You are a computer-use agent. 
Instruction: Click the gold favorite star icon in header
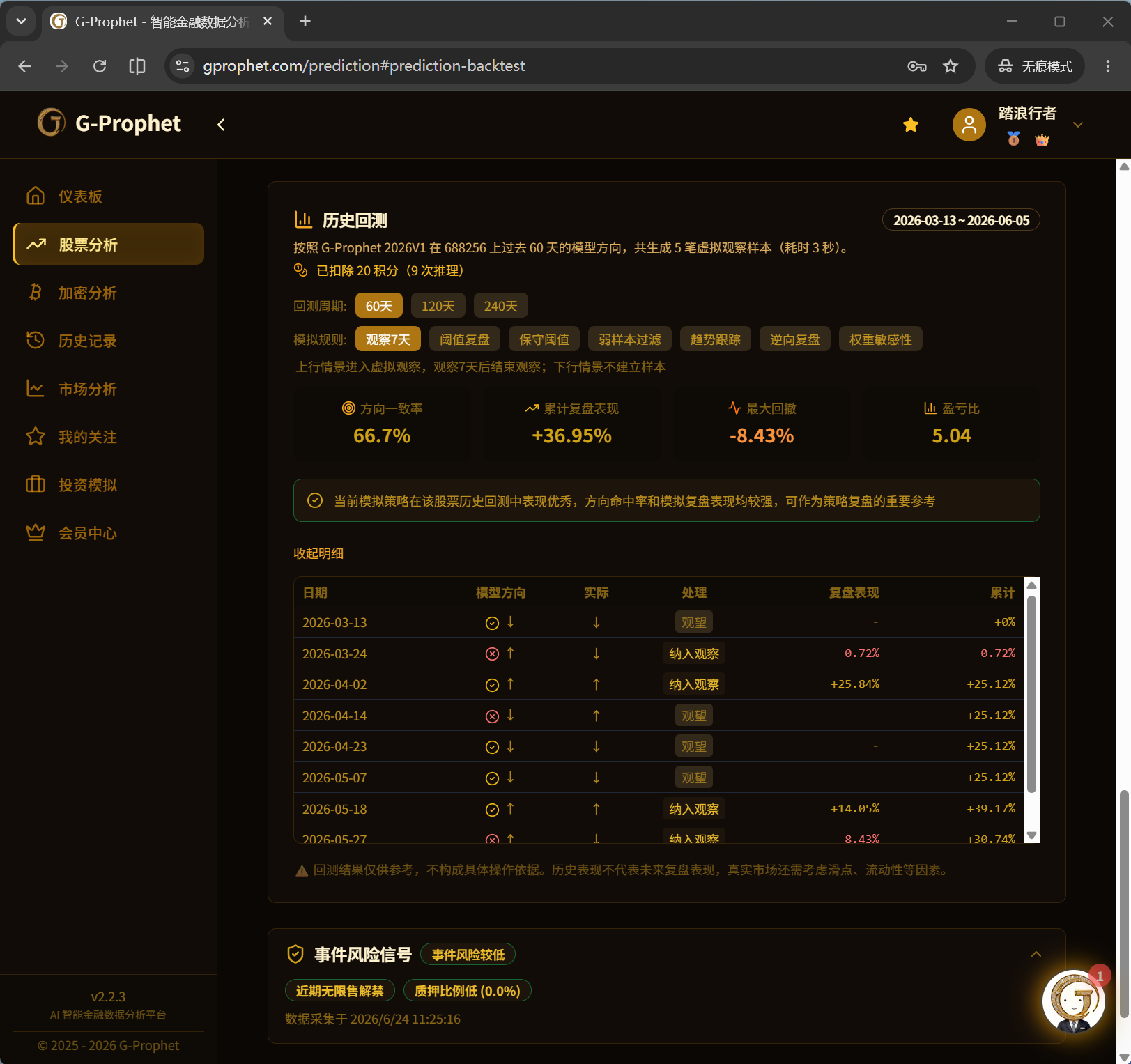pyautogui.click(x=911, y=125)
